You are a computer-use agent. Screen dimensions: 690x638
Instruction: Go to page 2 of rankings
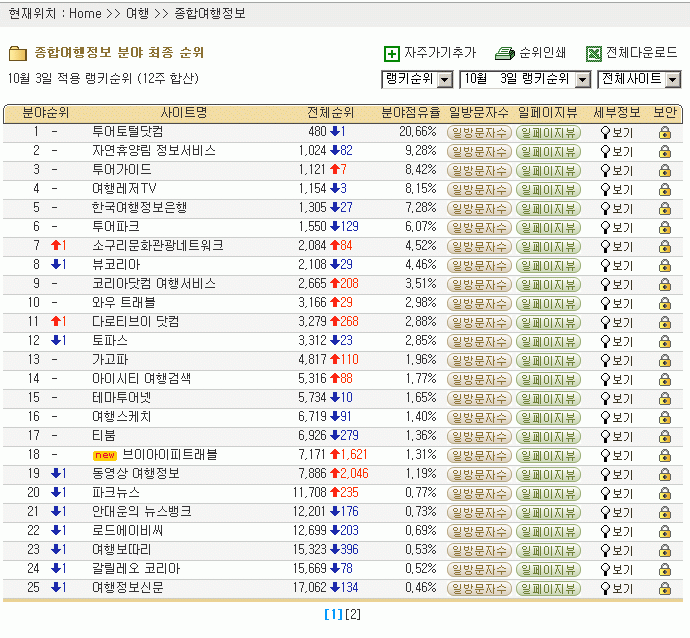353,614
